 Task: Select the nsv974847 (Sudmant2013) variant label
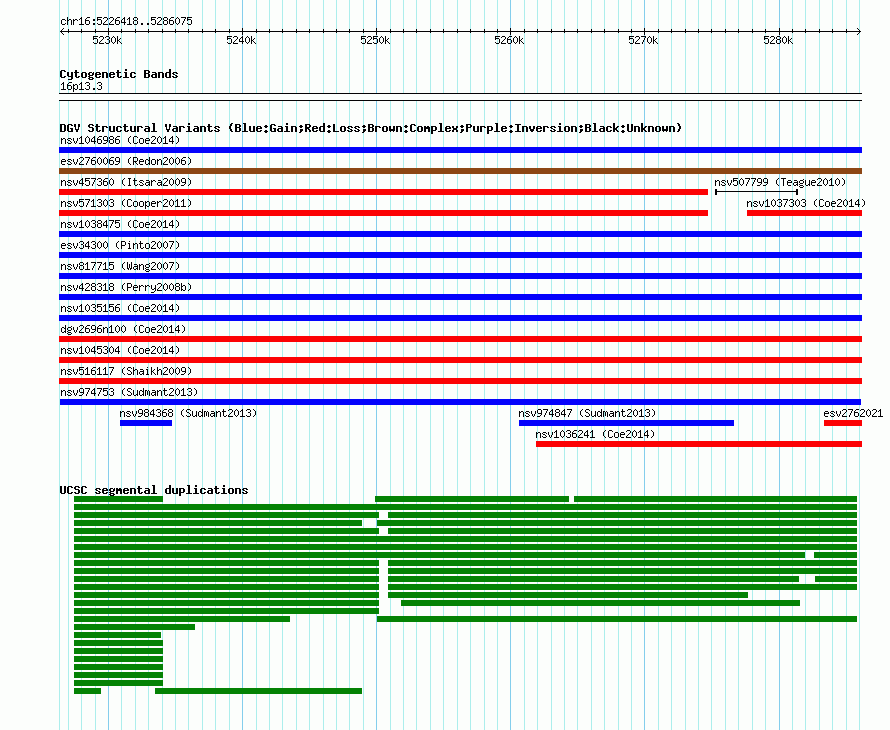[587, 413]
